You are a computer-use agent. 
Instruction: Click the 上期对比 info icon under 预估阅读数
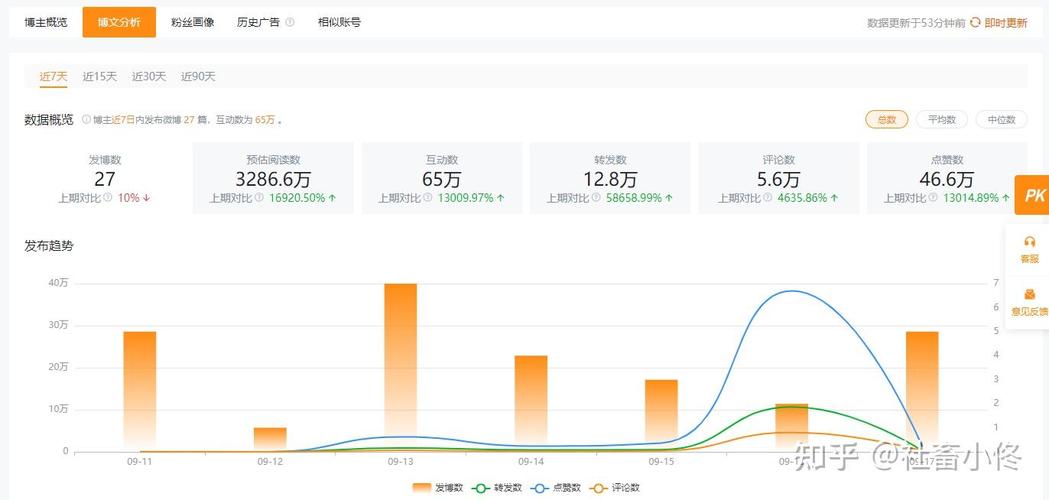point(259,198)
